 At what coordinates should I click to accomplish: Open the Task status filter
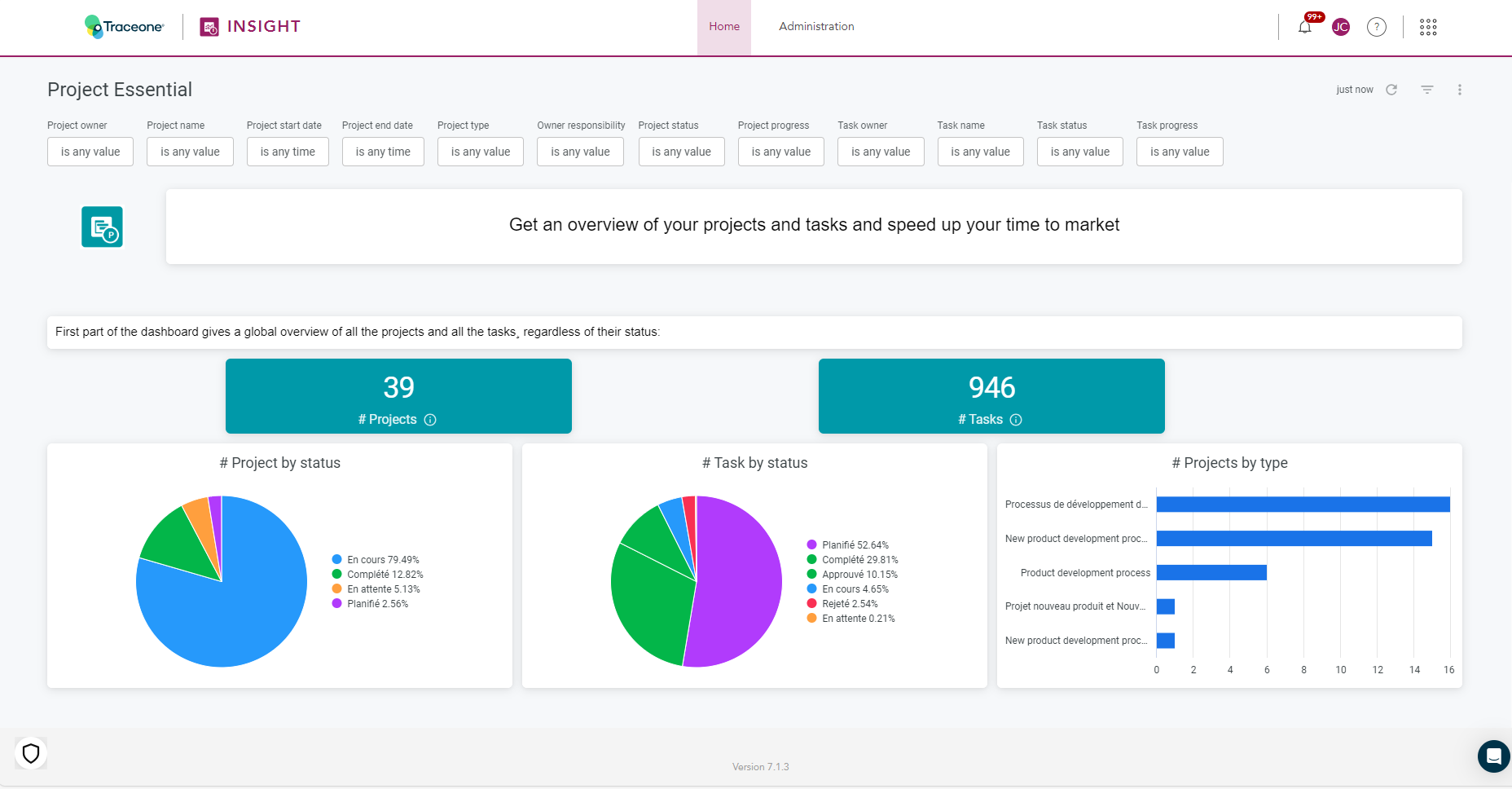point(1079,152)
